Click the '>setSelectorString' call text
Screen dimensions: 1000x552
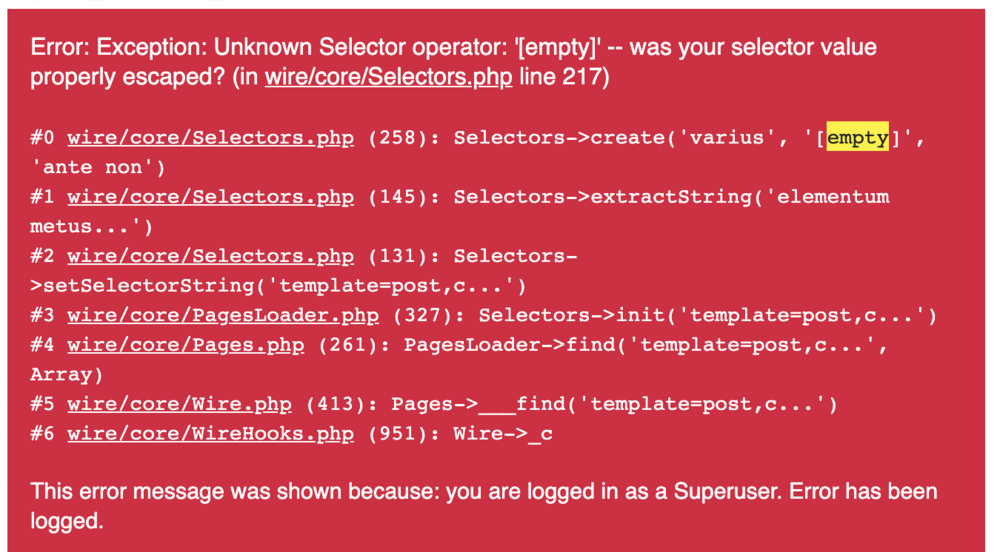[140, 286]
